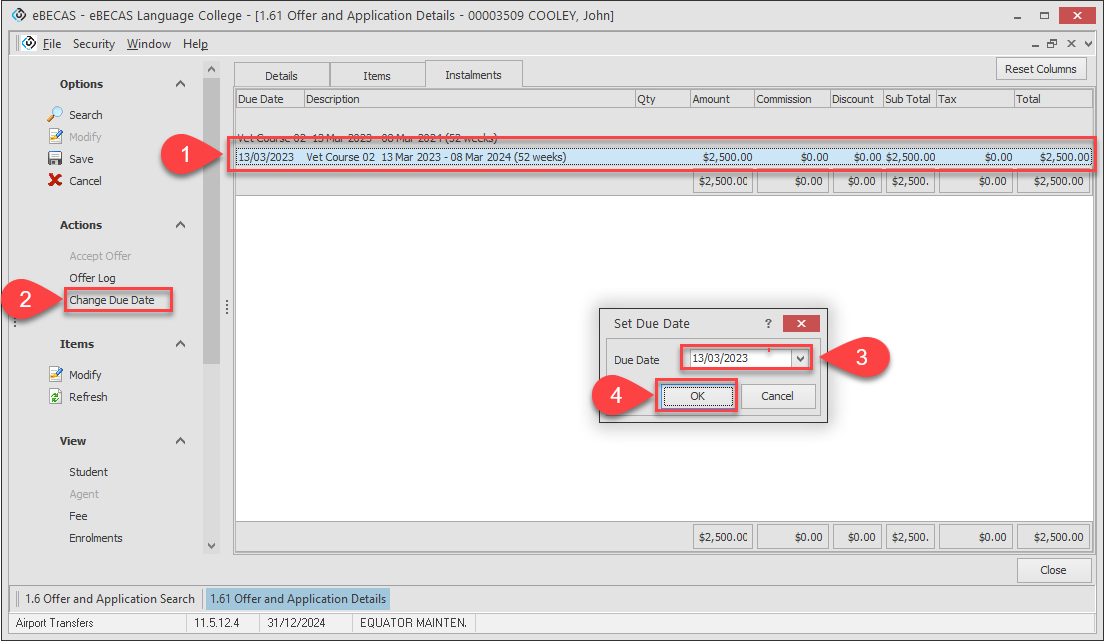1104x641 pixels.
Task: Click the Save floppy disk icon
Action: click(56, 159)
